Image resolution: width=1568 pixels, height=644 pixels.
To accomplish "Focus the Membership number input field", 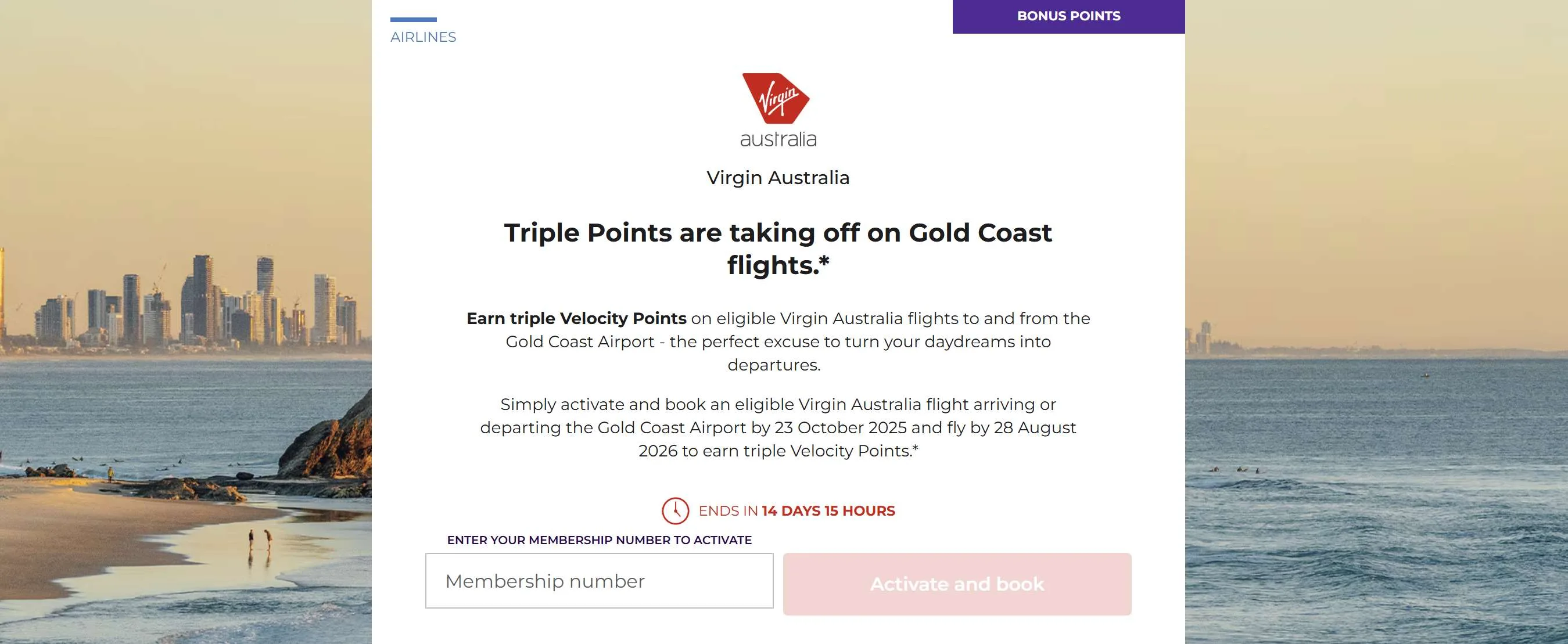I will tap(599, 581).
